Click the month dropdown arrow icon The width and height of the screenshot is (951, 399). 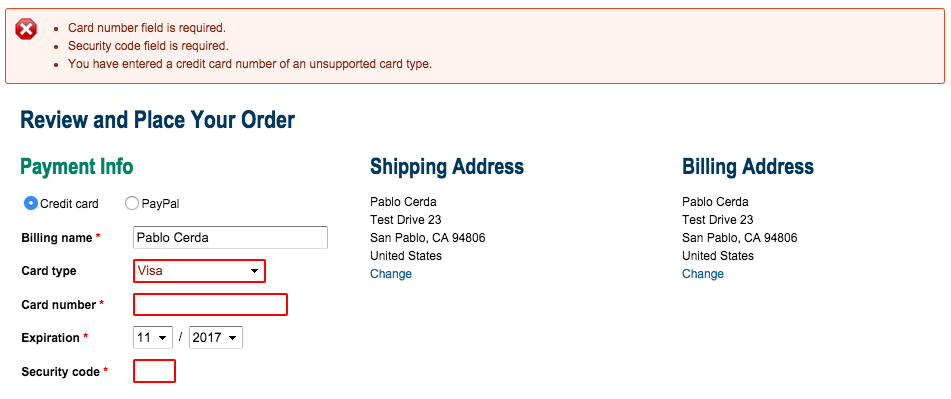pos(163,338)
